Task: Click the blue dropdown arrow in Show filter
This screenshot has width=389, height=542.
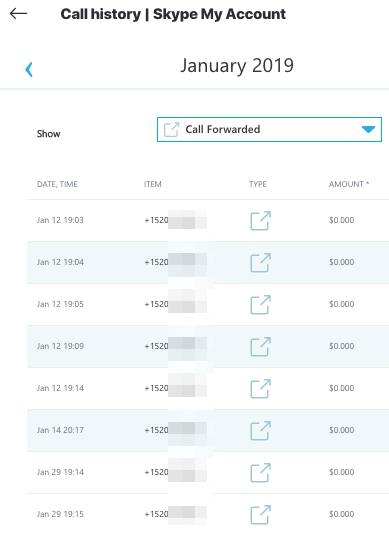Action: pos(368,130)
